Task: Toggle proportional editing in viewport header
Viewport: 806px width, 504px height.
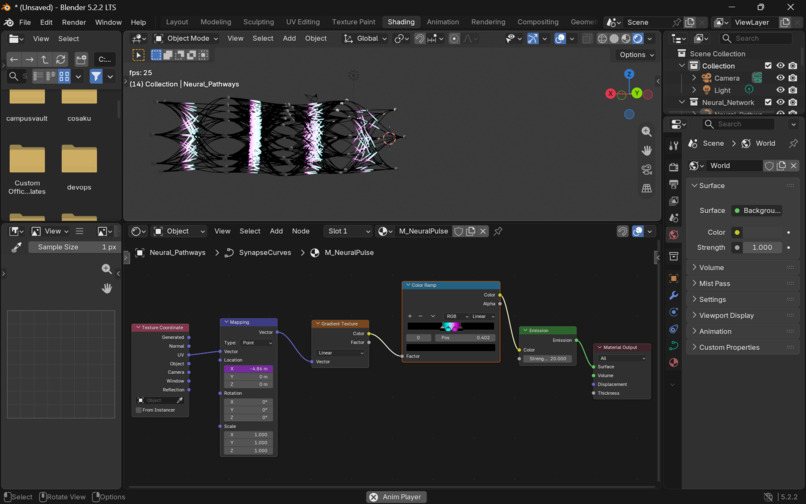Action: tap(454, 39)
